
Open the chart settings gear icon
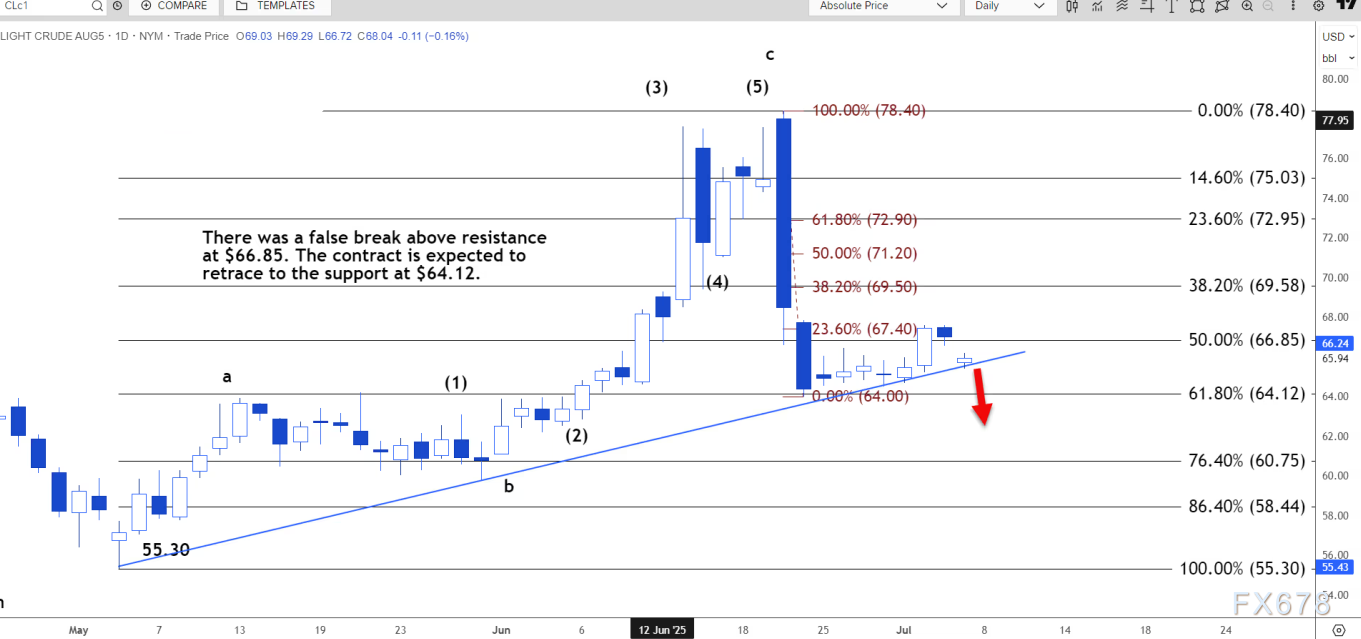(x=1319, y=6)
